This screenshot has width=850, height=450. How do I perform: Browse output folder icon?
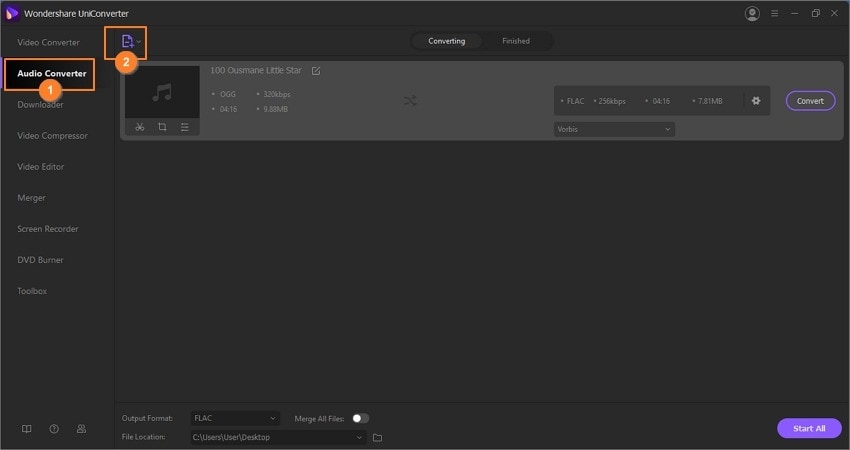pyautogui.click(x=378, y=438)
